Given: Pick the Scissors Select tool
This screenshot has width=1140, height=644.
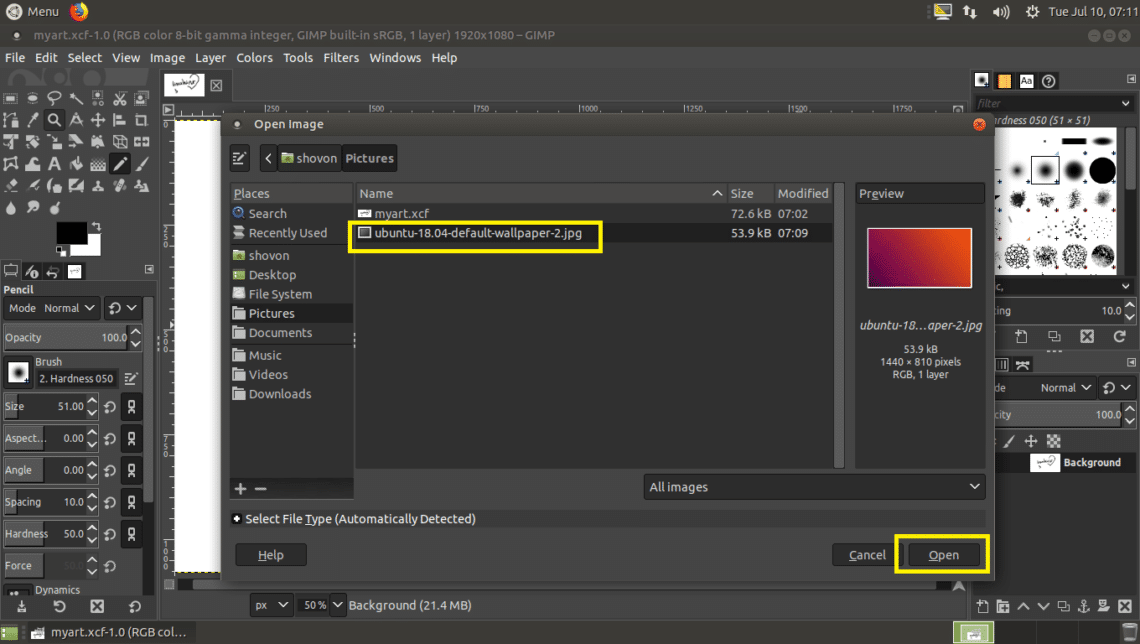Looking at the screenshot, I should 120,98.
